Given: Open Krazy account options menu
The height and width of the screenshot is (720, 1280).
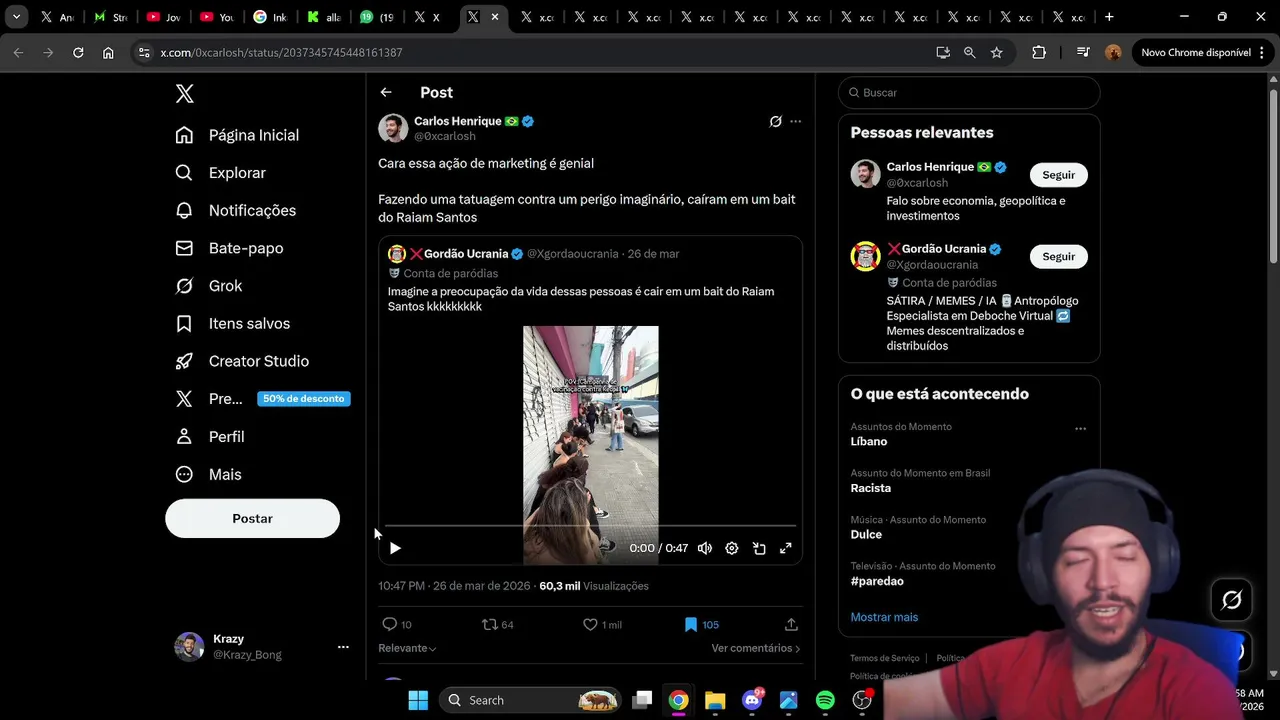Looking at the screenshot, I should (343, 647).
